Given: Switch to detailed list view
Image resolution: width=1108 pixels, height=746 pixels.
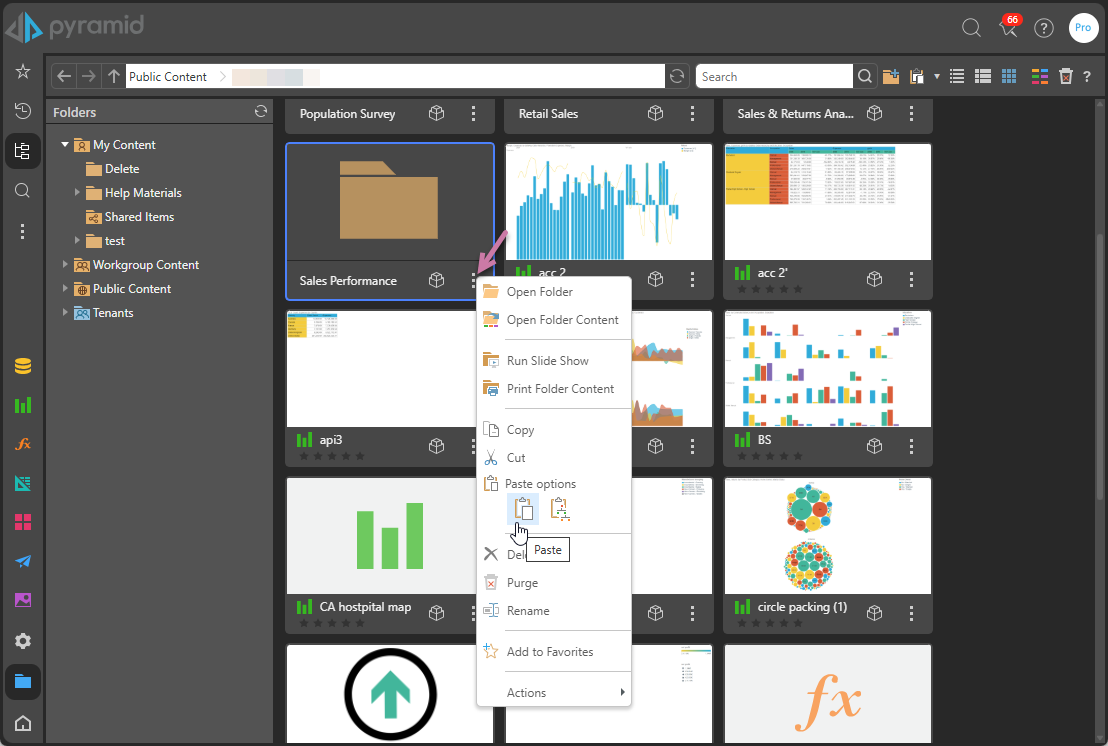Looking at the screenshot, I should [x=982, y=76].
